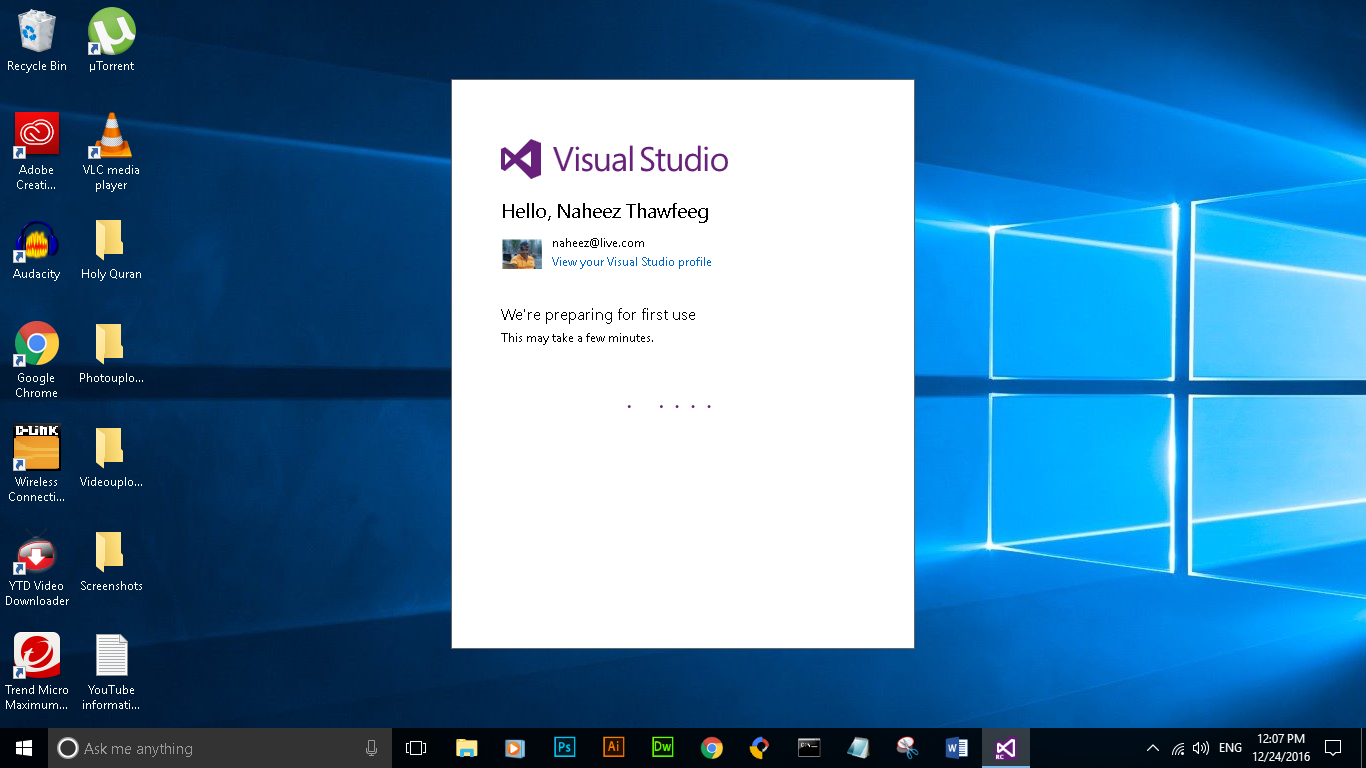Open Chrome from the taskbar
This screenshot has width=1366, height=768.
pos(711,748)
